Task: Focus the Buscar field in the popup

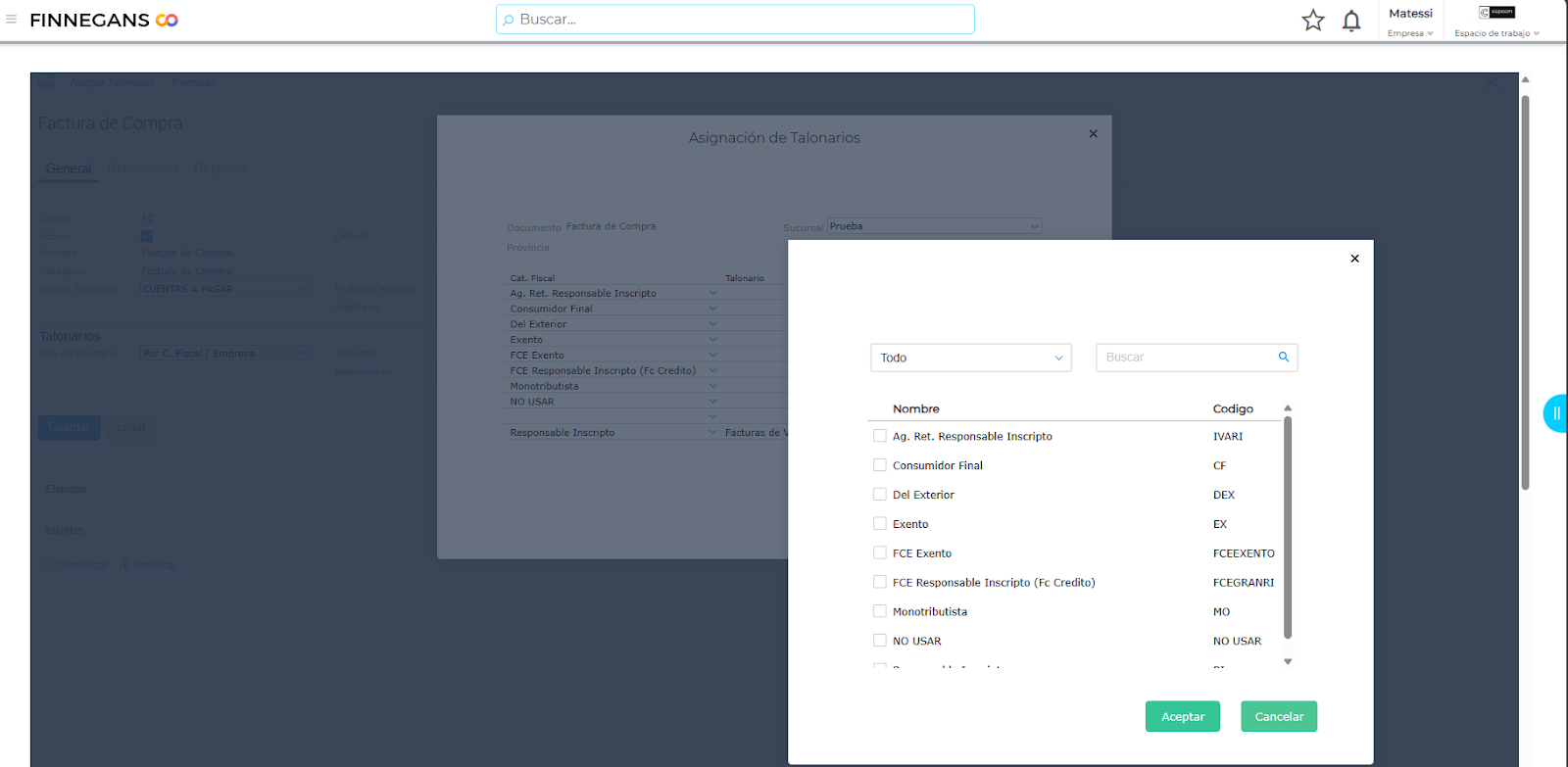Action: 1197,358
